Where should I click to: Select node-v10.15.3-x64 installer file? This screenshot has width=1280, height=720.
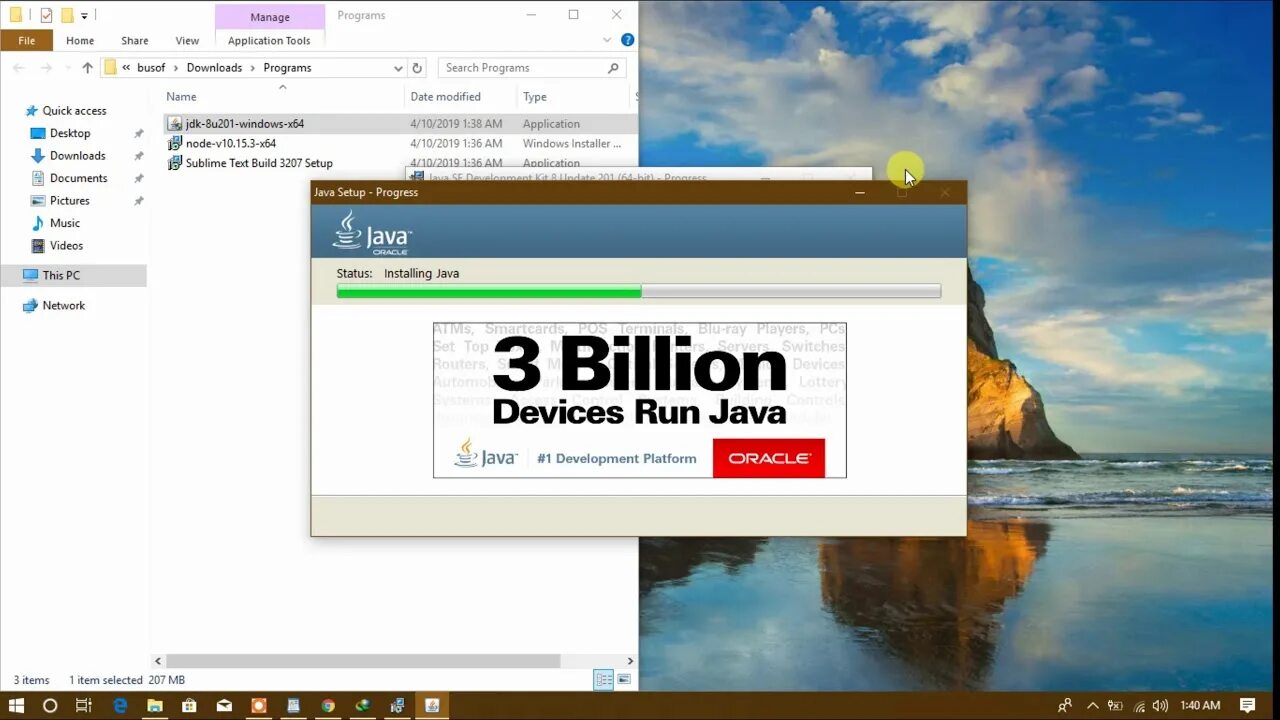(x=231, y=143)
